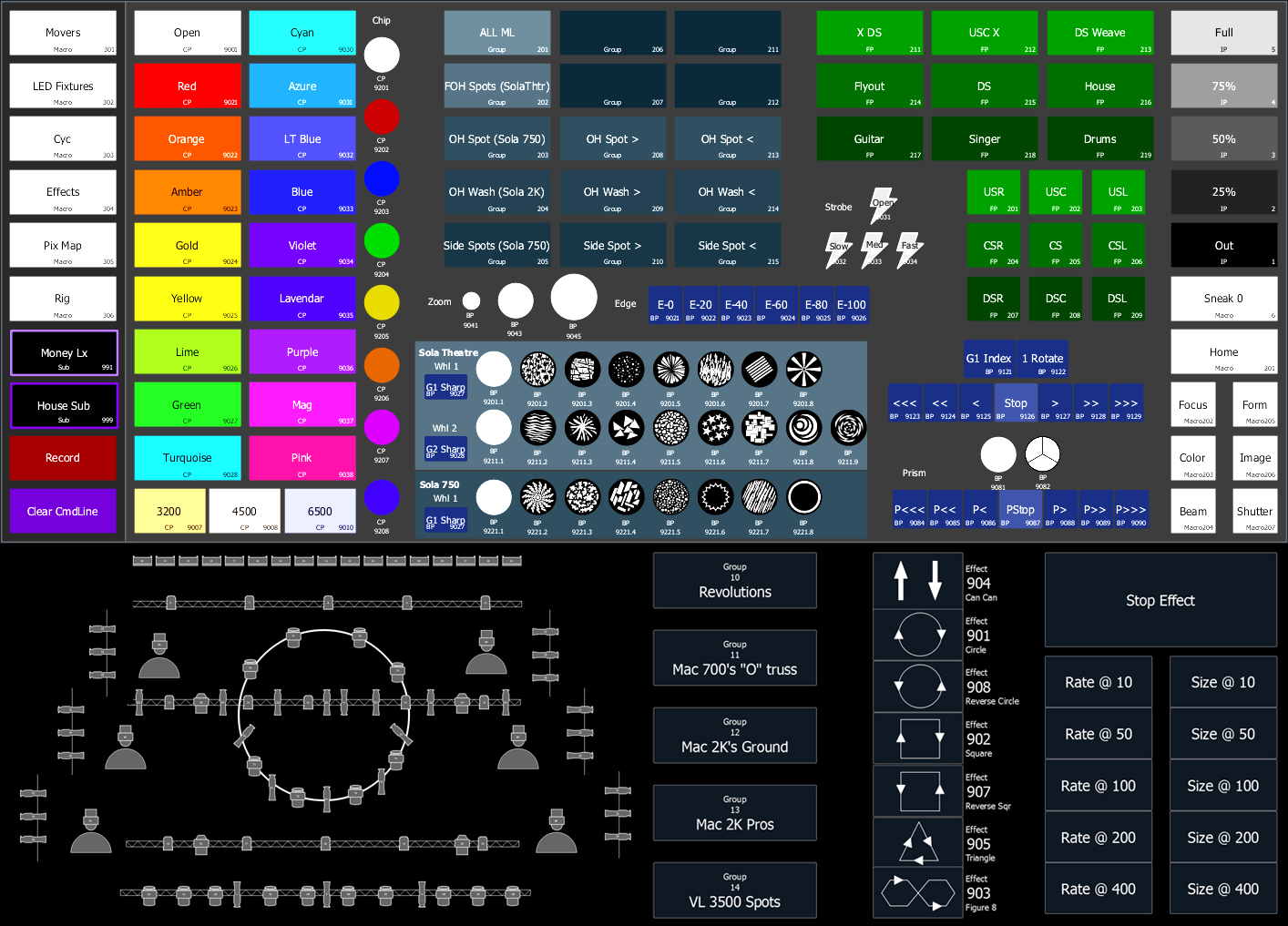Pick the stars gobo 9211.6

[715, 428]
